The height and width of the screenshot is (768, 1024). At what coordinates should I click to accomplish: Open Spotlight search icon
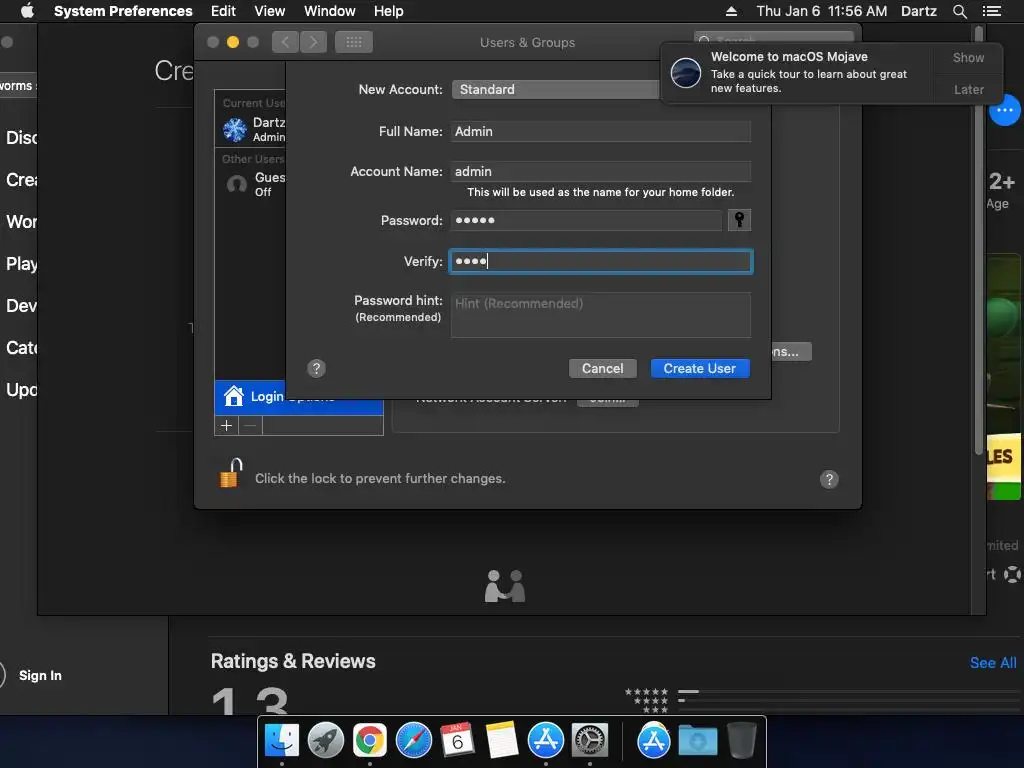click(959, 11)
